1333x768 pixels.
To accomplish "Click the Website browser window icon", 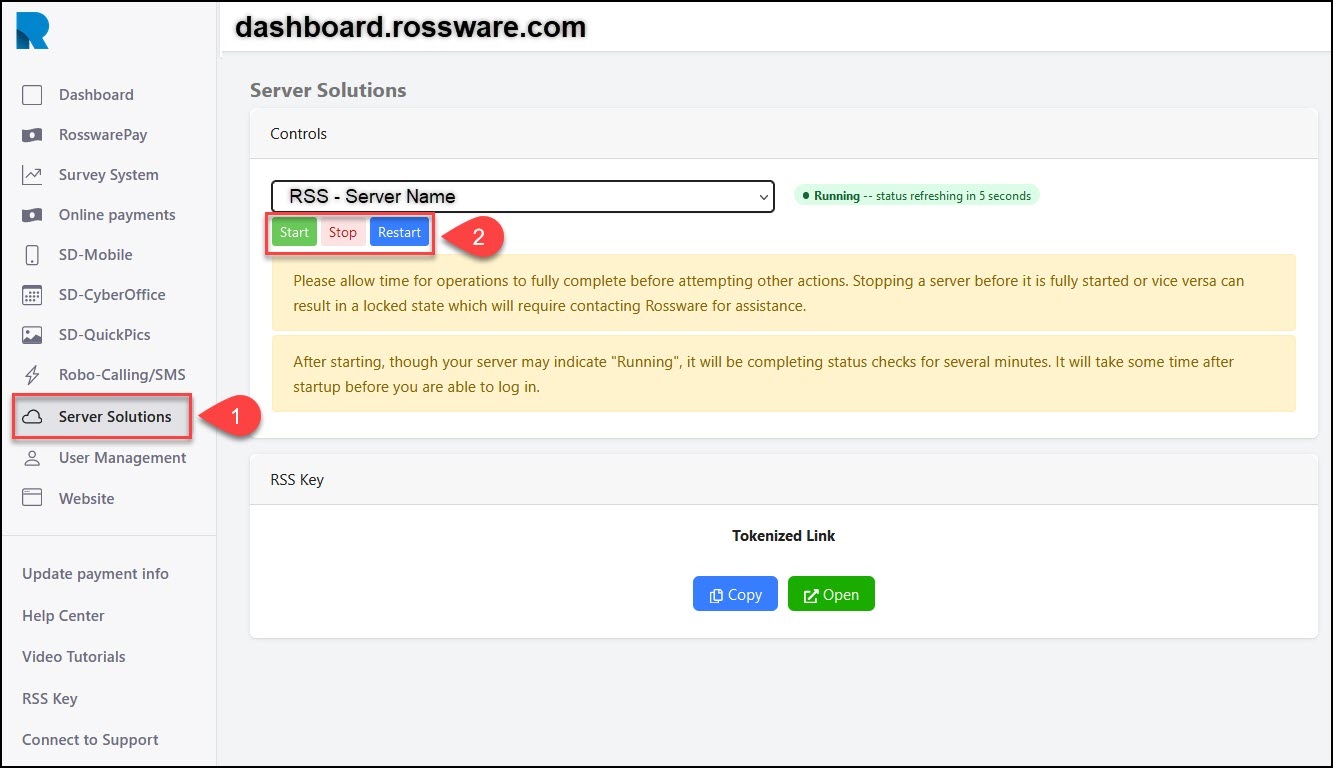I will pos(32,498).
